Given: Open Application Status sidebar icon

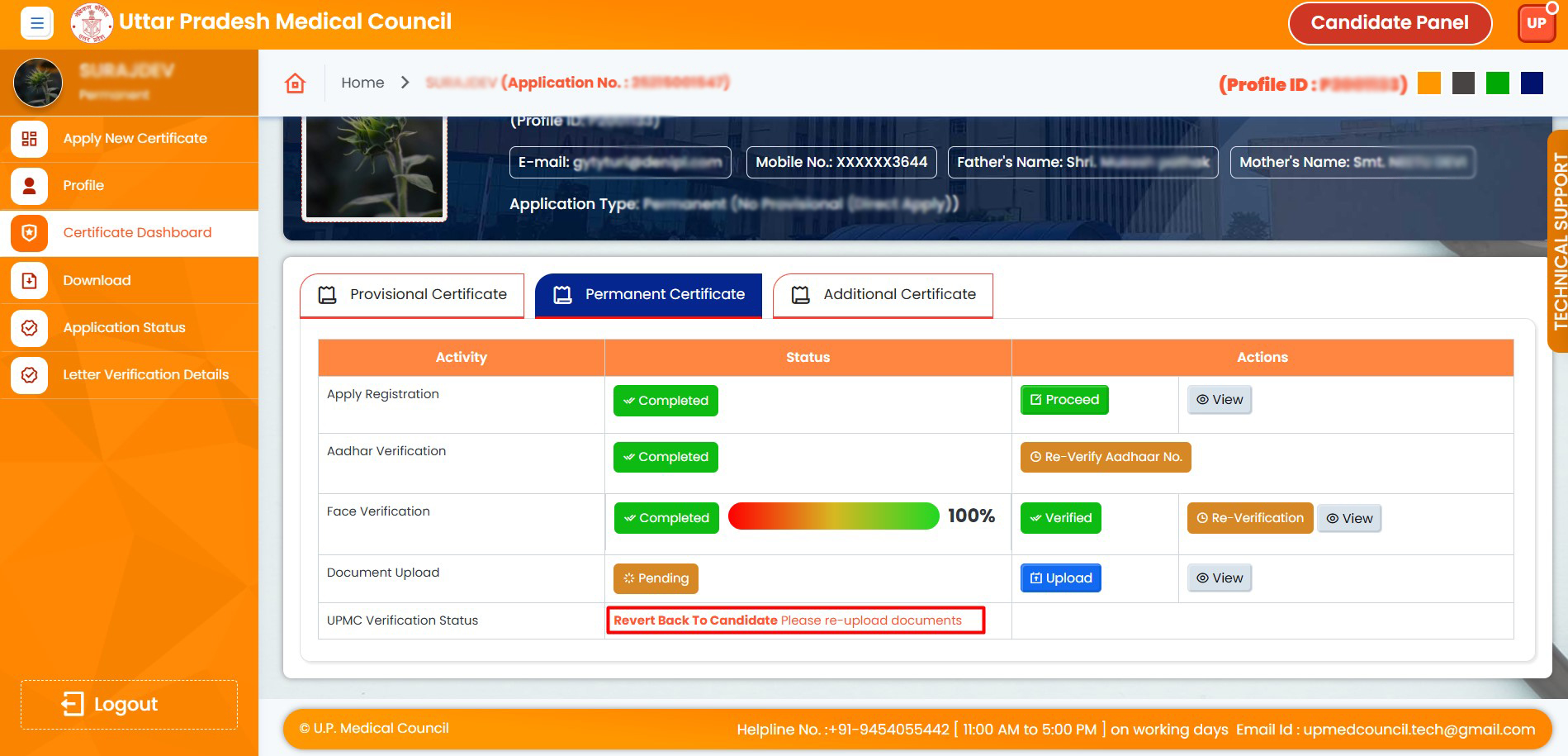Looking at the screenshot, I should 29,328.
